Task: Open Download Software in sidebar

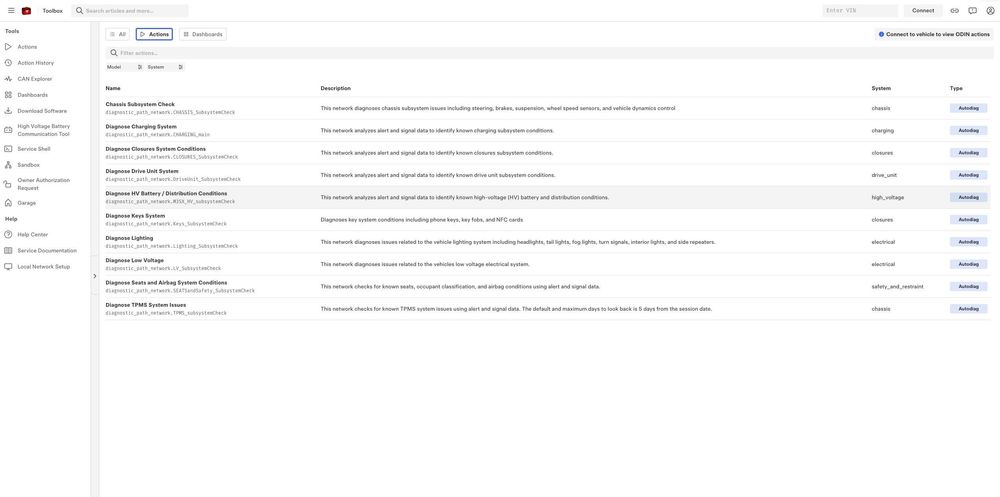Action: [x=42, y=111]
